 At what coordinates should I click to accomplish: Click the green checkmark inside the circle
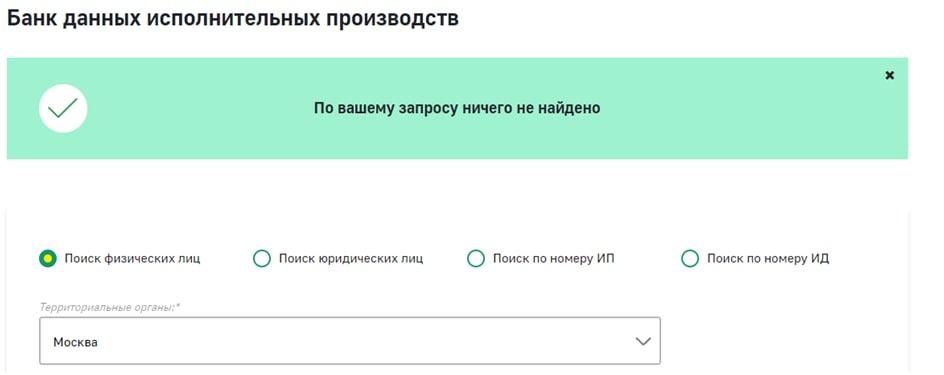coord(63,108)
